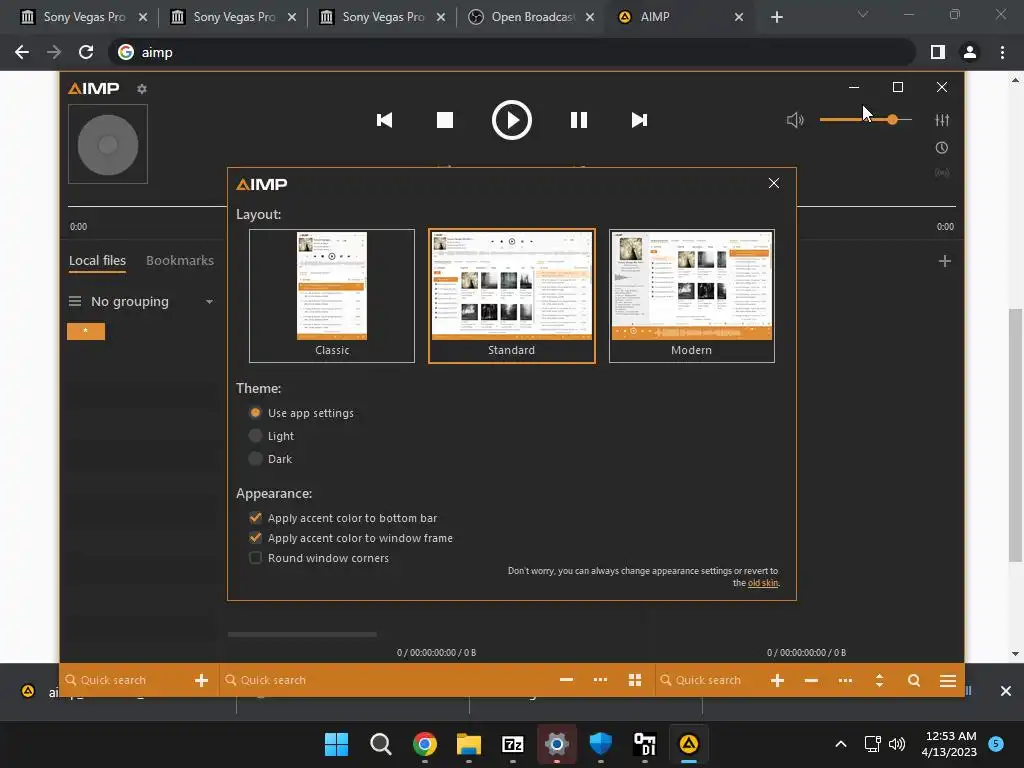Screen dimensions: 1024x768
Task: Skip to the previous track
Action: point(385,120)
